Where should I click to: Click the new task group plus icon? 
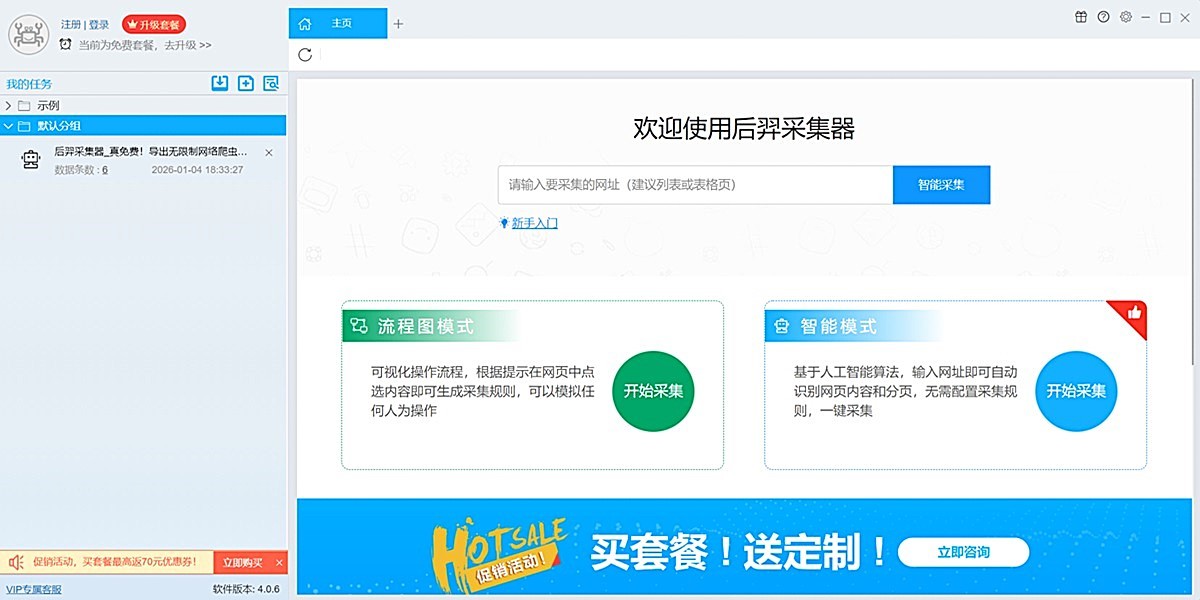click(x=245, y=84)
